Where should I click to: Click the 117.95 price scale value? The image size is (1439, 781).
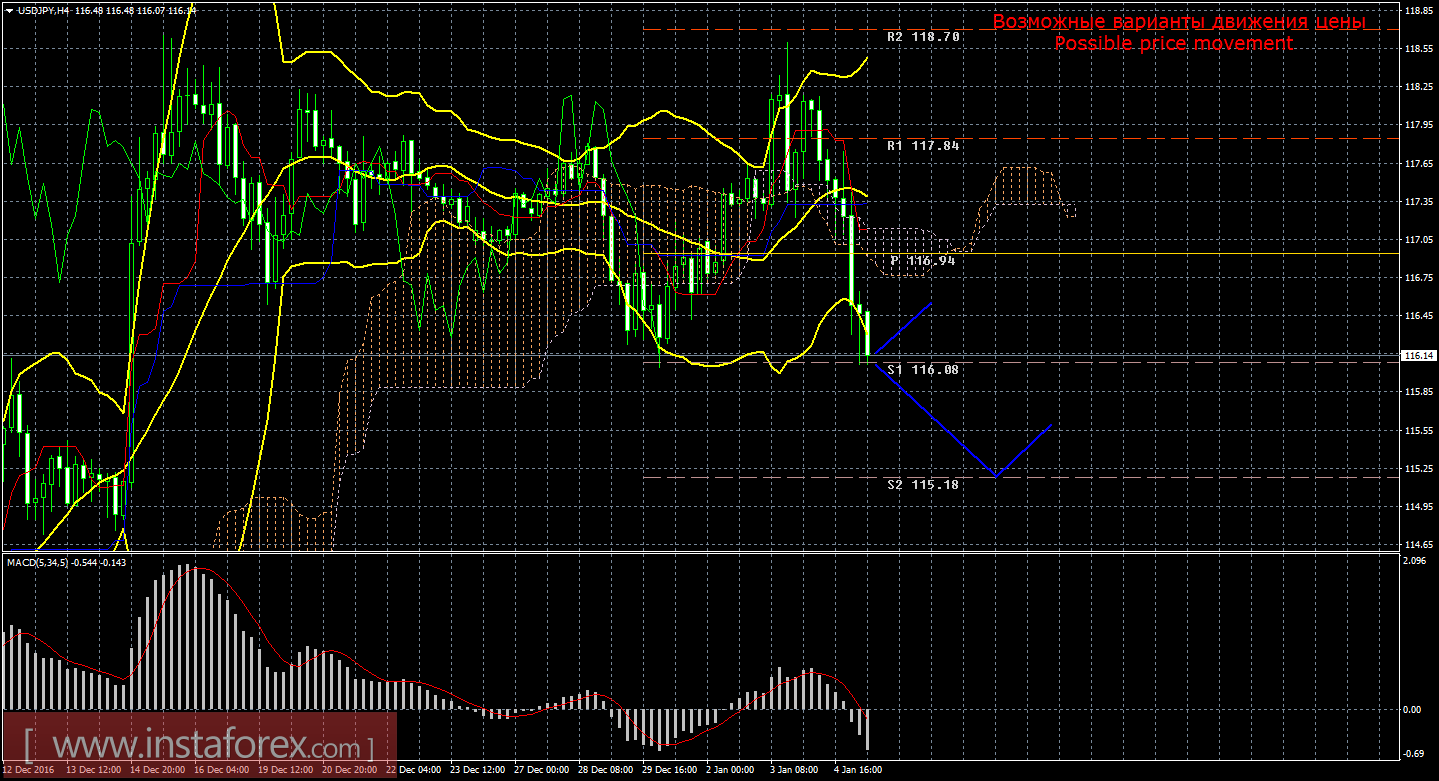pyautogui.click(x=1420, y=125)
